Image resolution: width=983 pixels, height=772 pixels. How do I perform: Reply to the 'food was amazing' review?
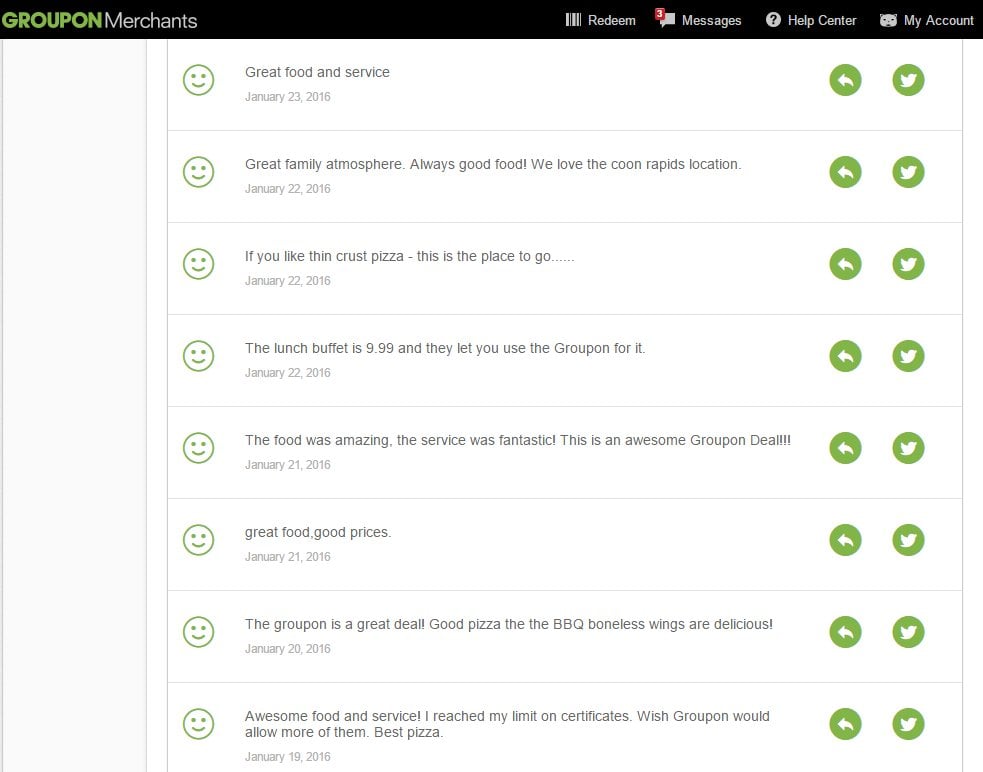click(x=845, y=448)
